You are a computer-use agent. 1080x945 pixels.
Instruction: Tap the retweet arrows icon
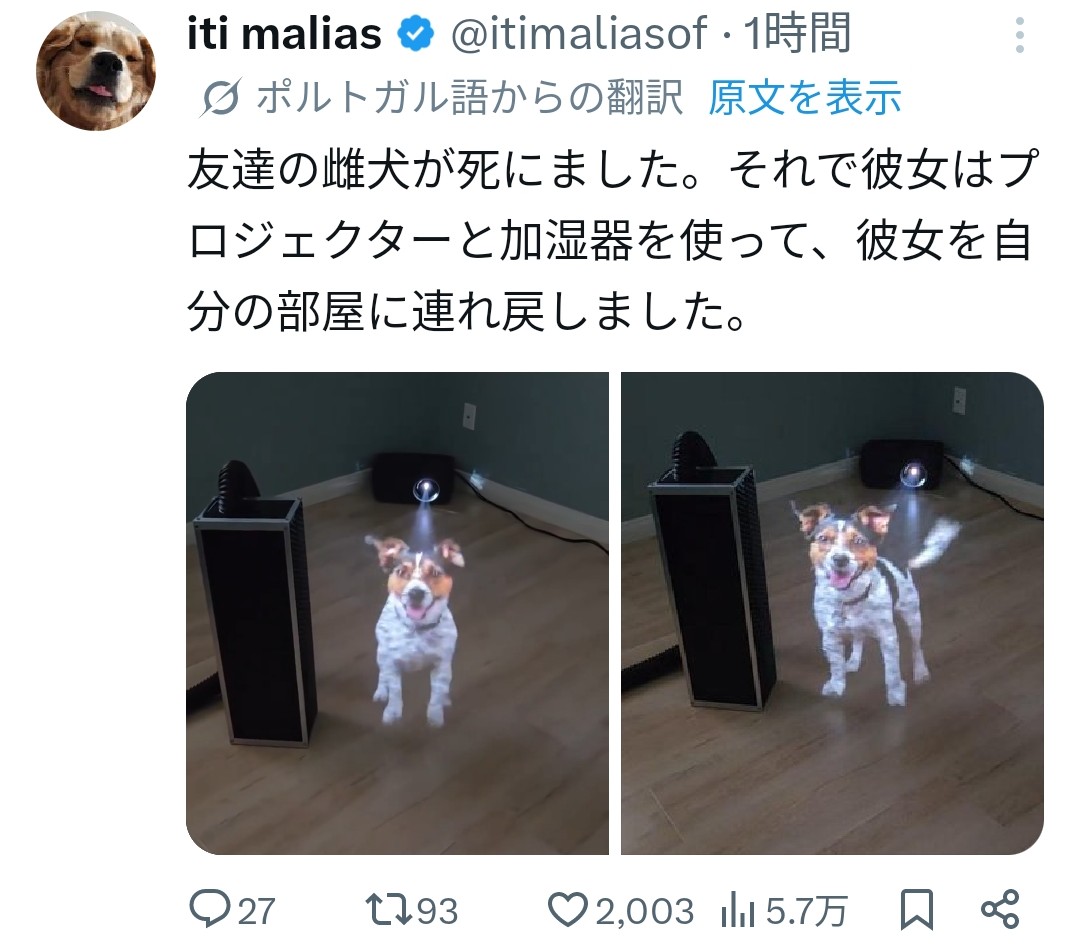click(388, 909)
